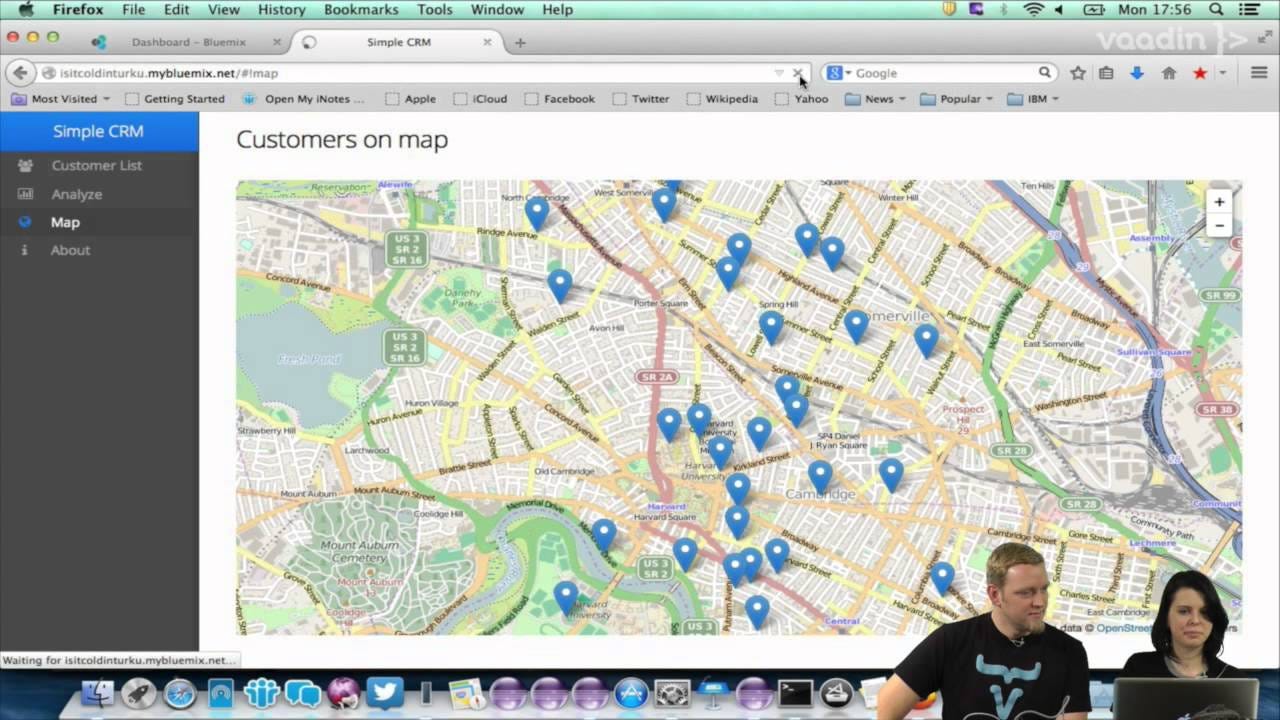The width and height of the screenshot is (1280, 720).
Task: Click the volume speaker menu bar icon
Action: coord(1059,10)
